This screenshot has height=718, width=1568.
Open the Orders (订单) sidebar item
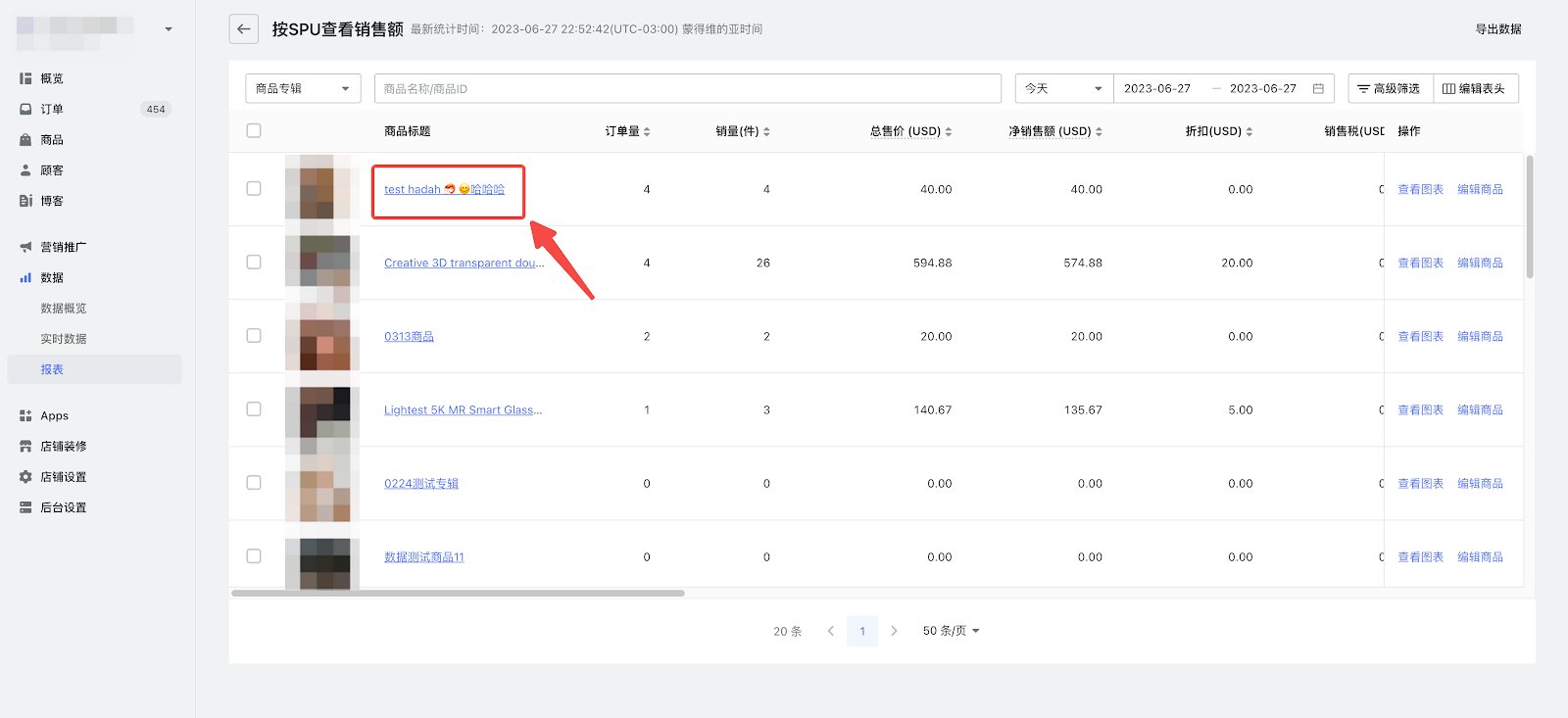tap(52, 109)
